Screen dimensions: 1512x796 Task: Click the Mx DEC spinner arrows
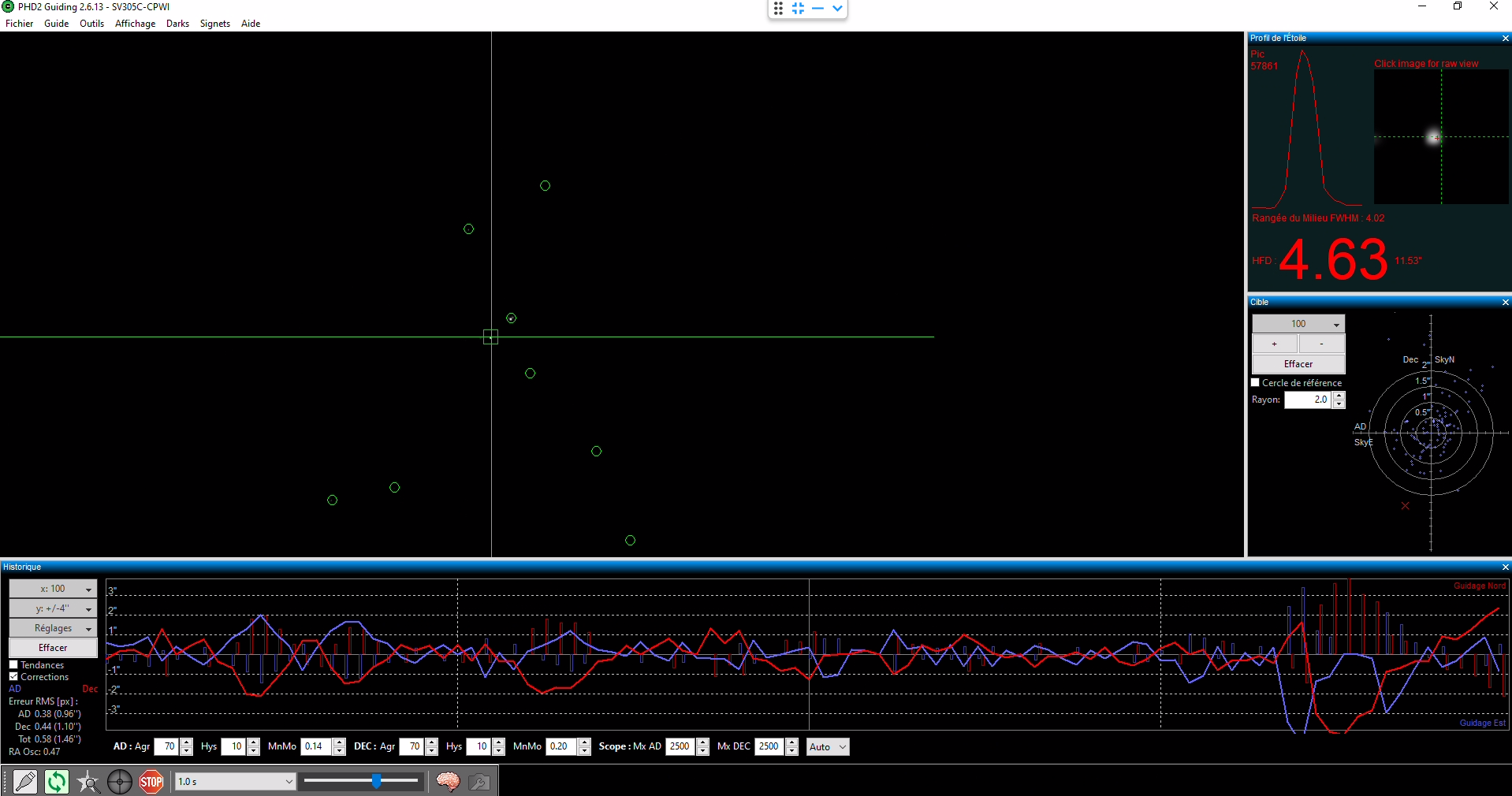792,747
